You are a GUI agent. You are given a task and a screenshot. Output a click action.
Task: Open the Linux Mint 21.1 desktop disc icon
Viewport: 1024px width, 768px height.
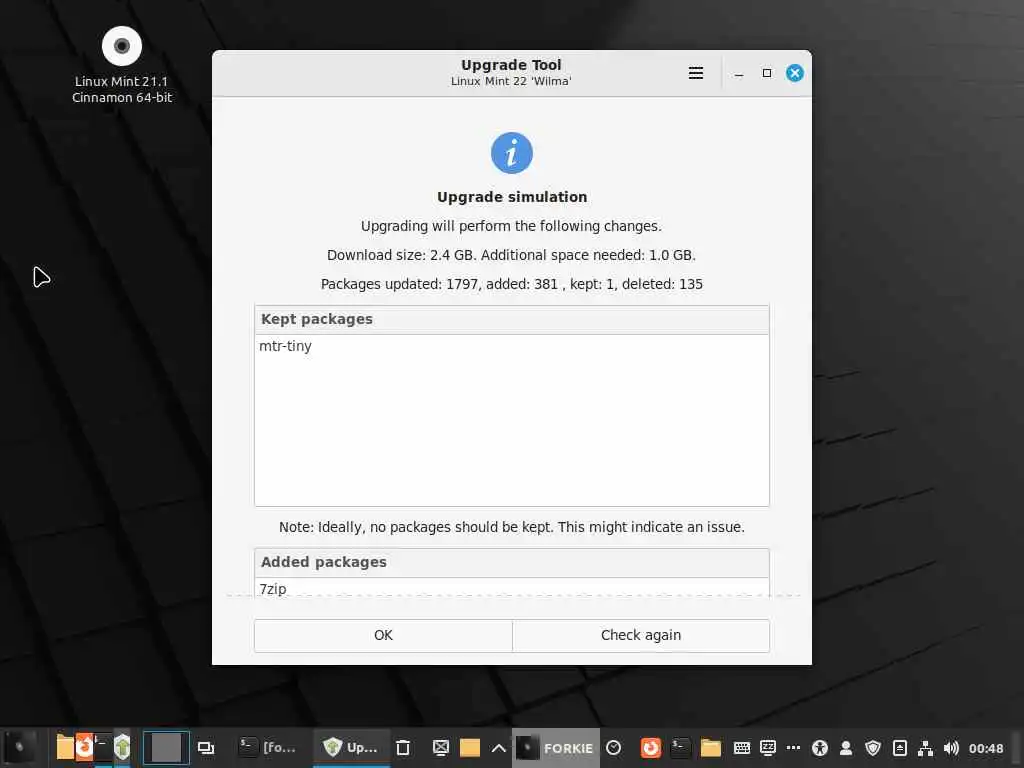[x=121, y=65]
